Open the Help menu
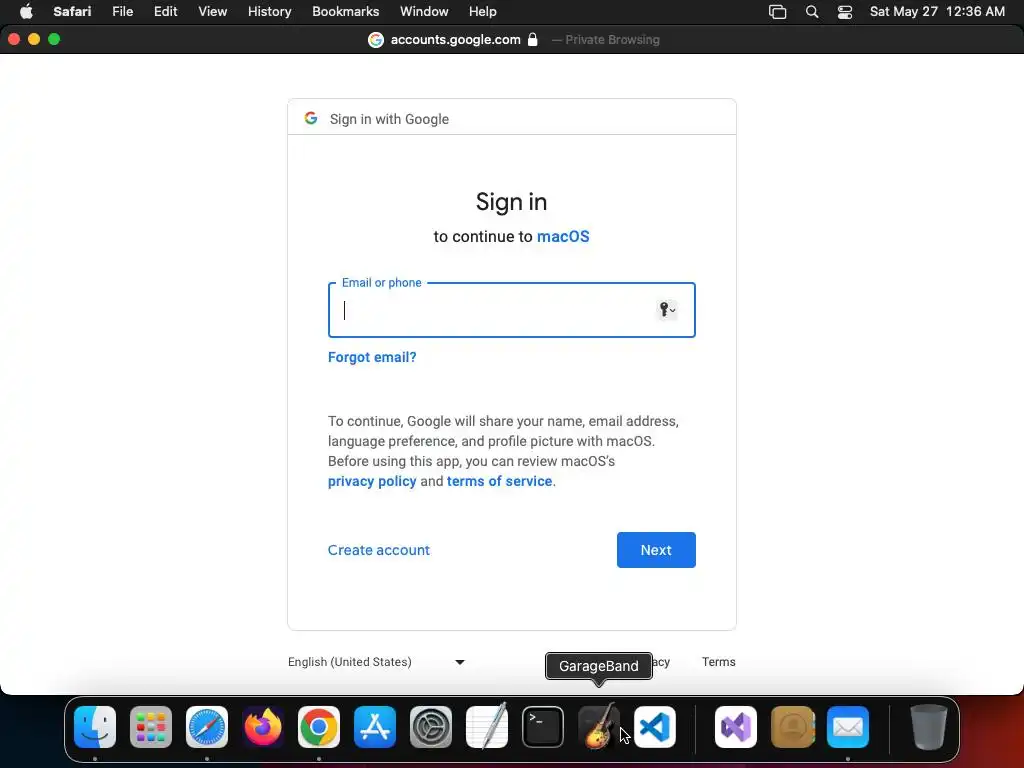Image resolution: width=1024 pixels, height=768 pixels. point(483,12)
